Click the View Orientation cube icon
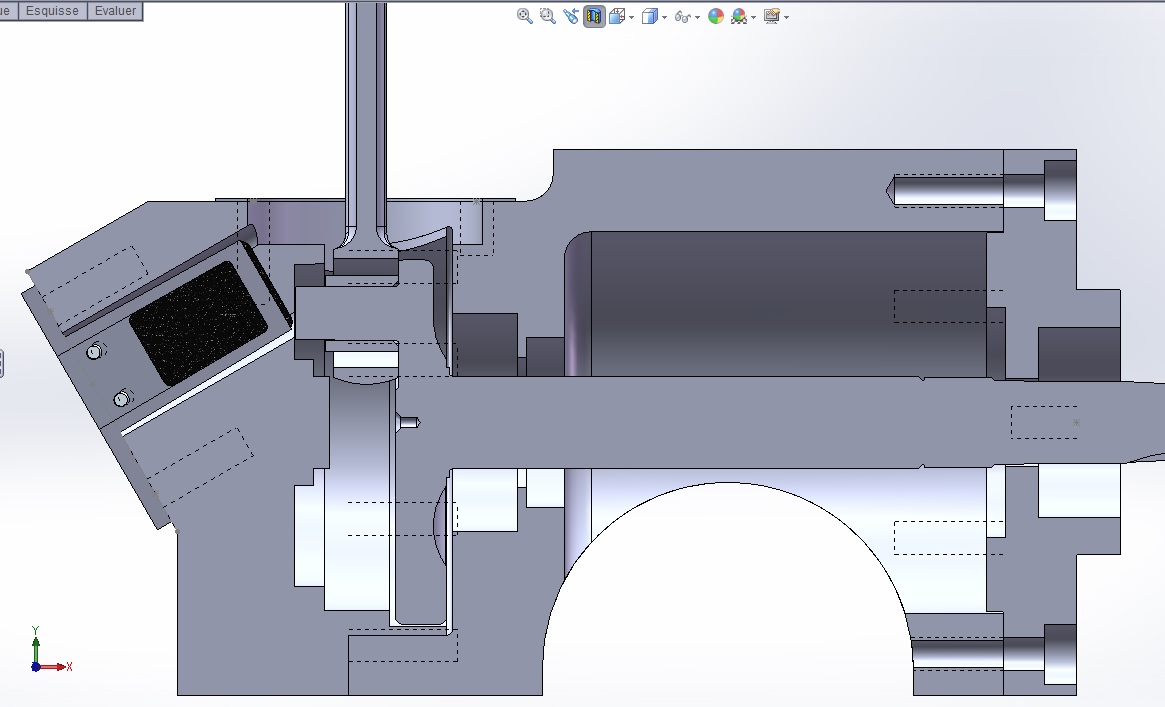Viewport: 1165px width, 707px height. tap(617, 16)
